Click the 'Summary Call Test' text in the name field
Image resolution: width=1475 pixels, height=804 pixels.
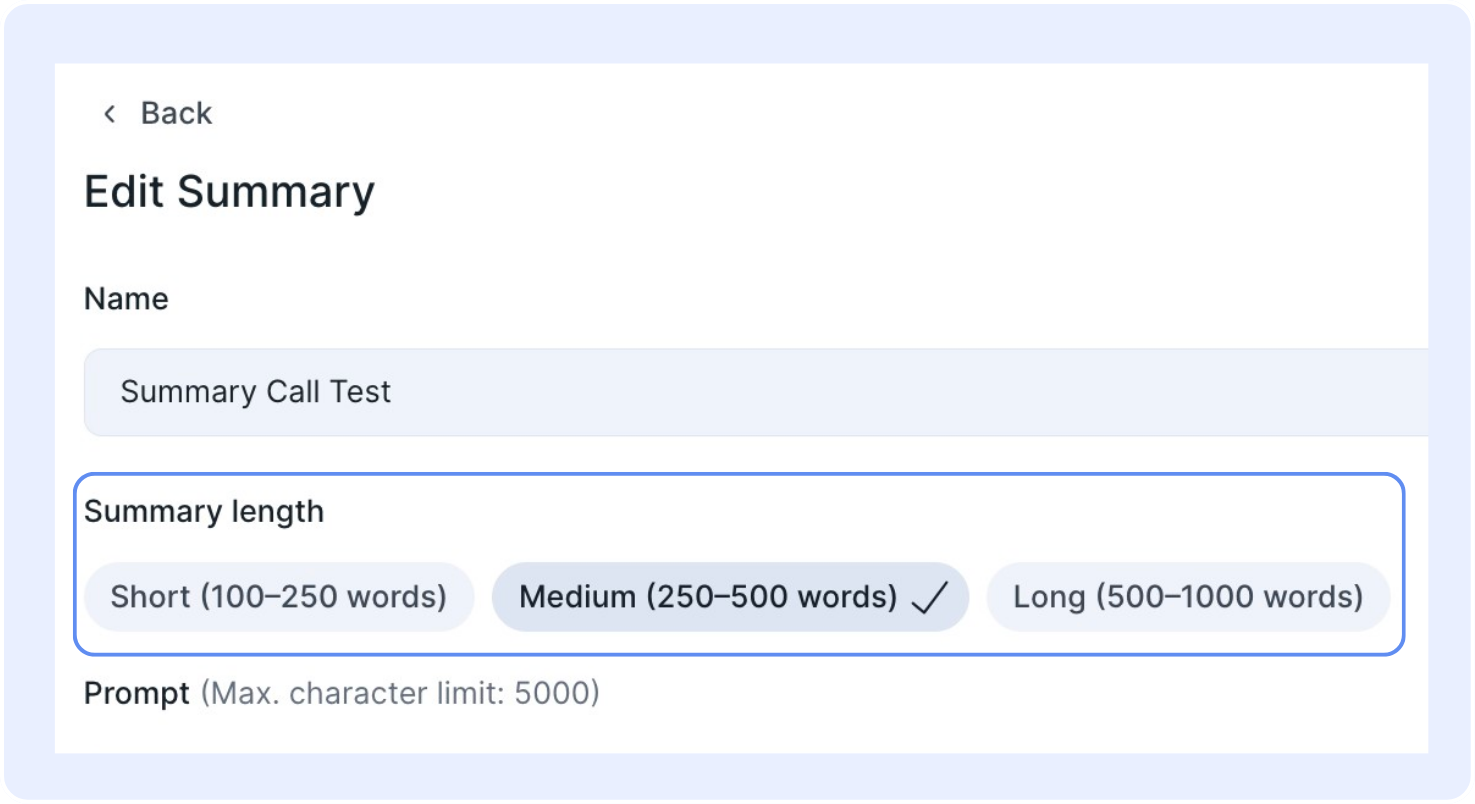pos(256,392)
